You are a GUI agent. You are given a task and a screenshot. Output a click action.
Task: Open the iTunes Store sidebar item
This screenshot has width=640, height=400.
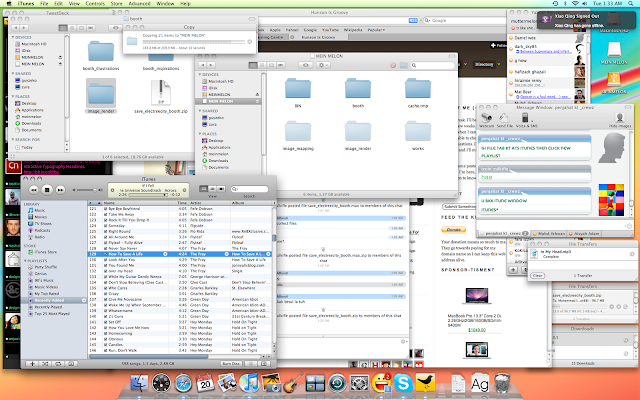click(x=46, y=252)
